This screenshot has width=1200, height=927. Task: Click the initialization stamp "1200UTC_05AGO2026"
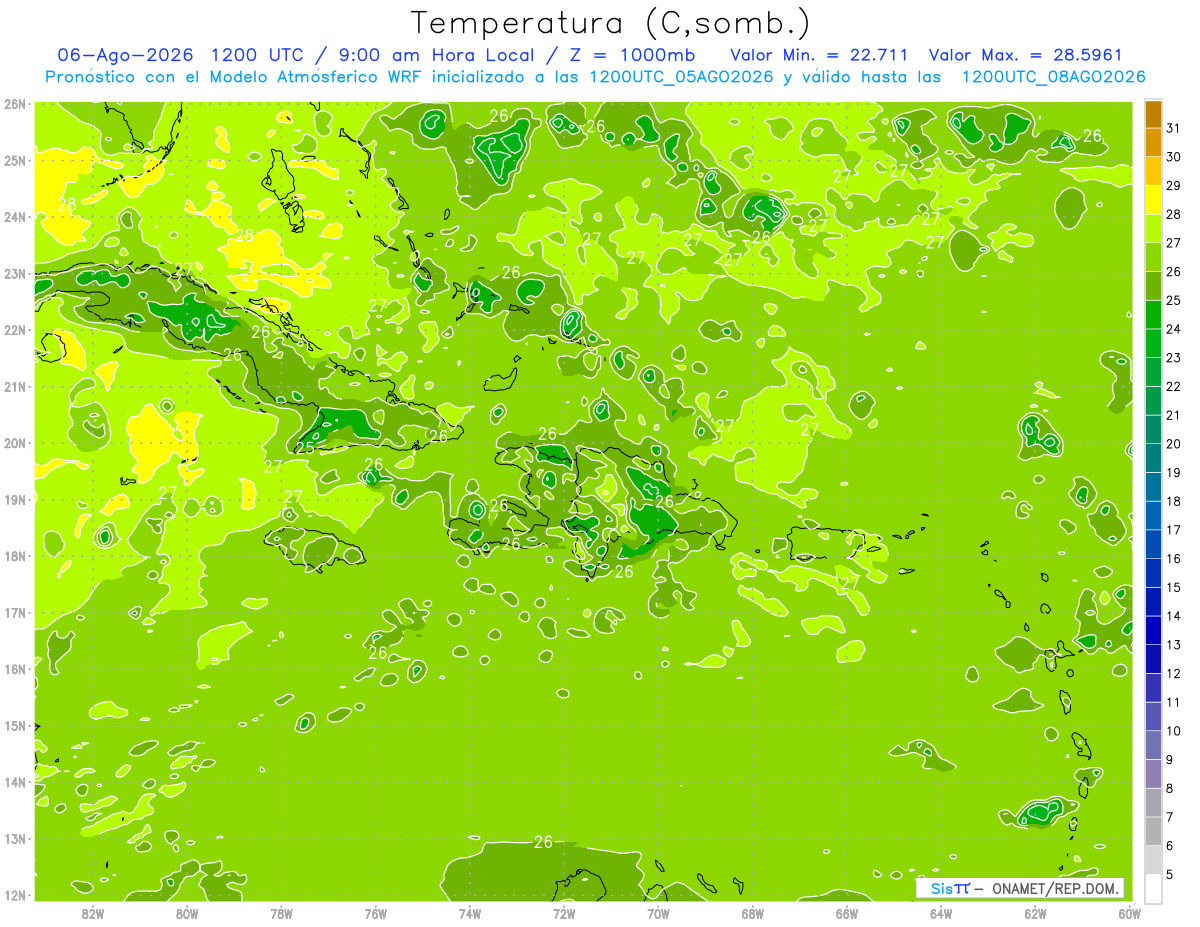coord(681,77)
